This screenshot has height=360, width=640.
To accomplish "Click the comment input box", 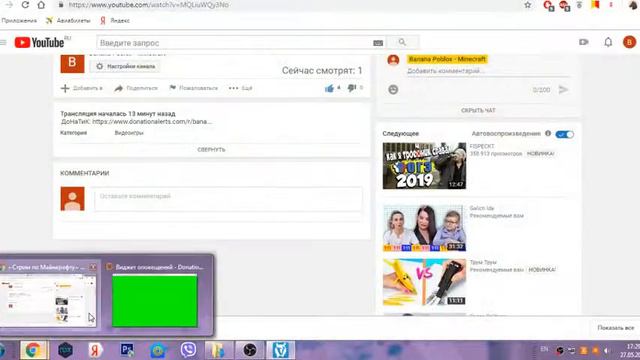I will (x=228, y=199).
